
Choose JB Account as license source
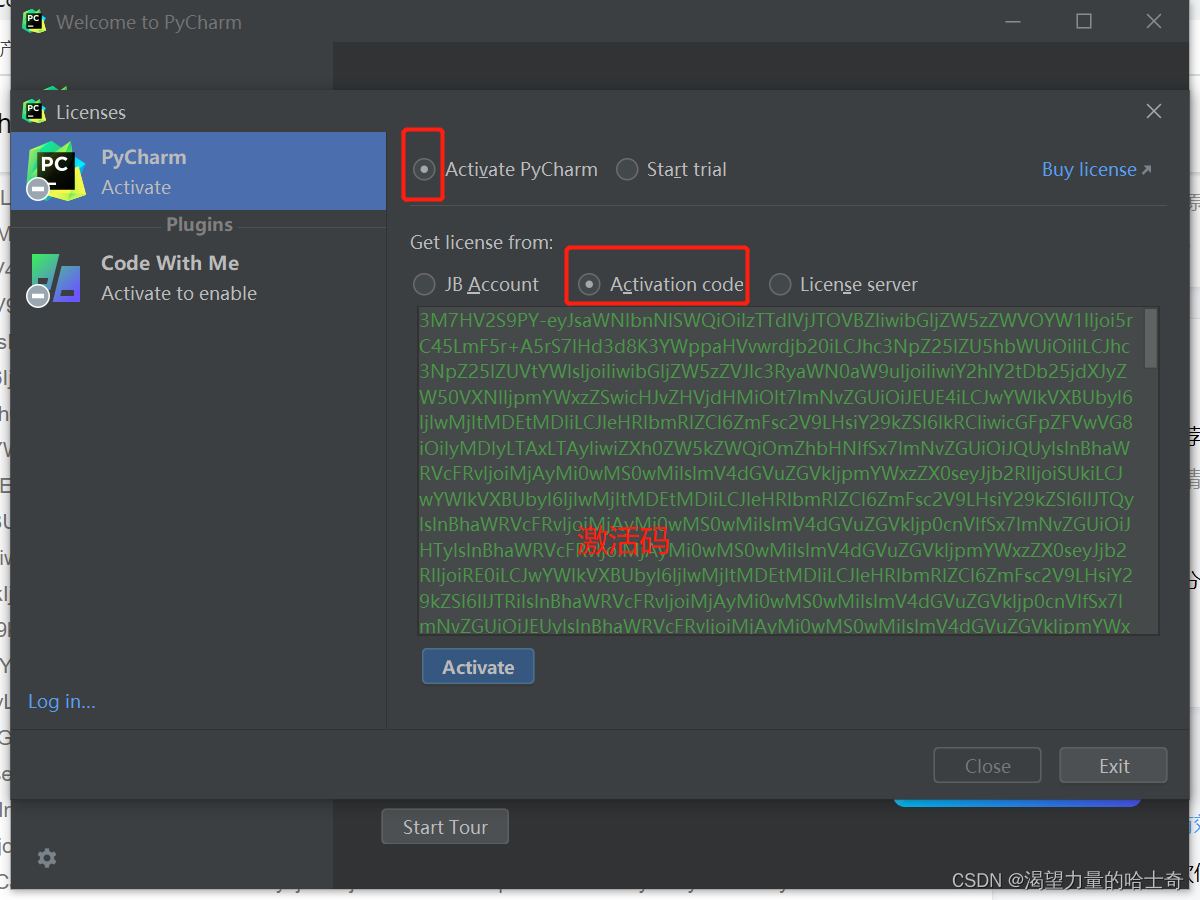[x=424, y=284]
